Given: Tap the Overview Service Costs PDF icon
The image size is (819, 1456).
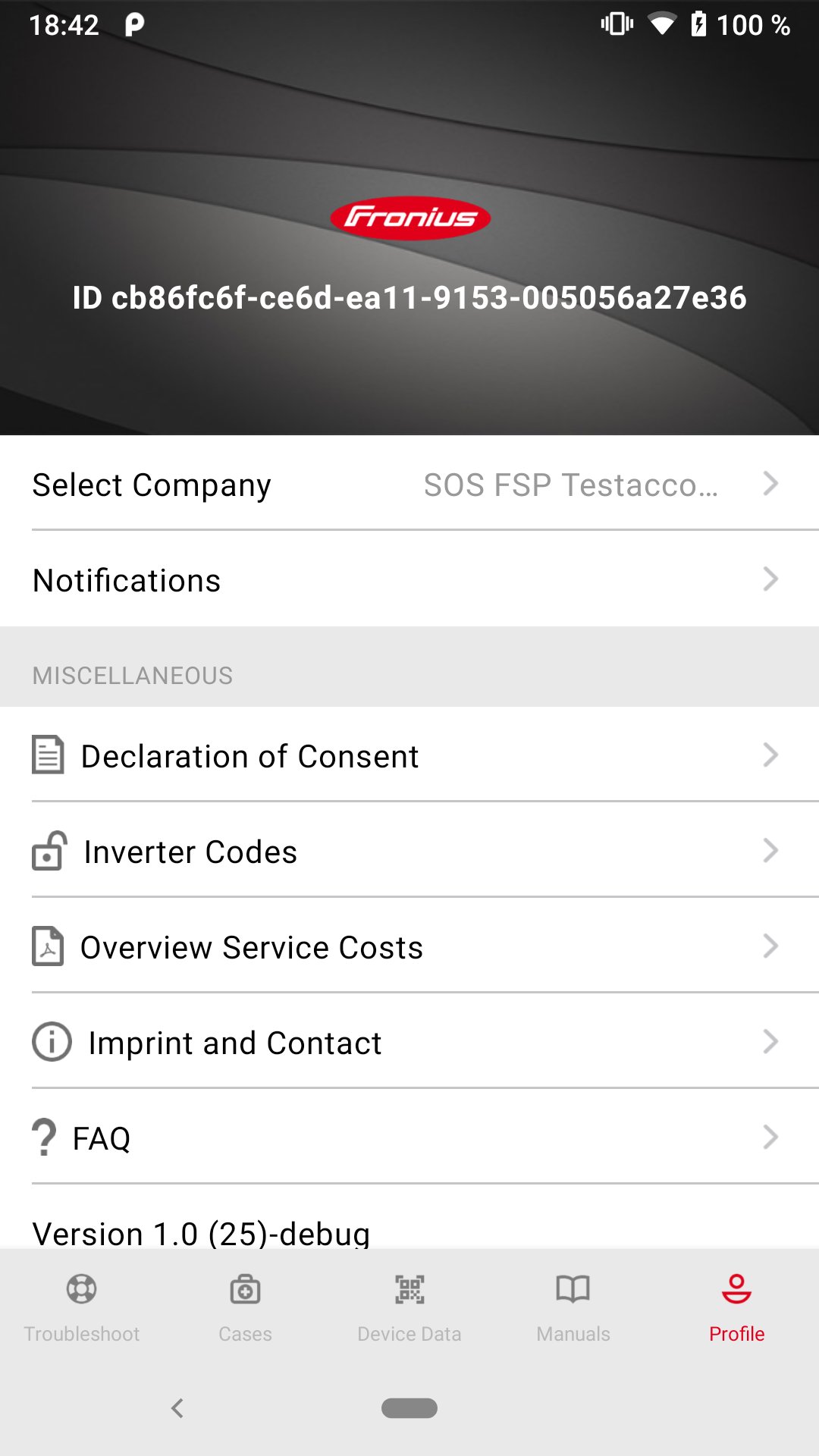Looking at the screenshot, I should (x=48, y=946).
